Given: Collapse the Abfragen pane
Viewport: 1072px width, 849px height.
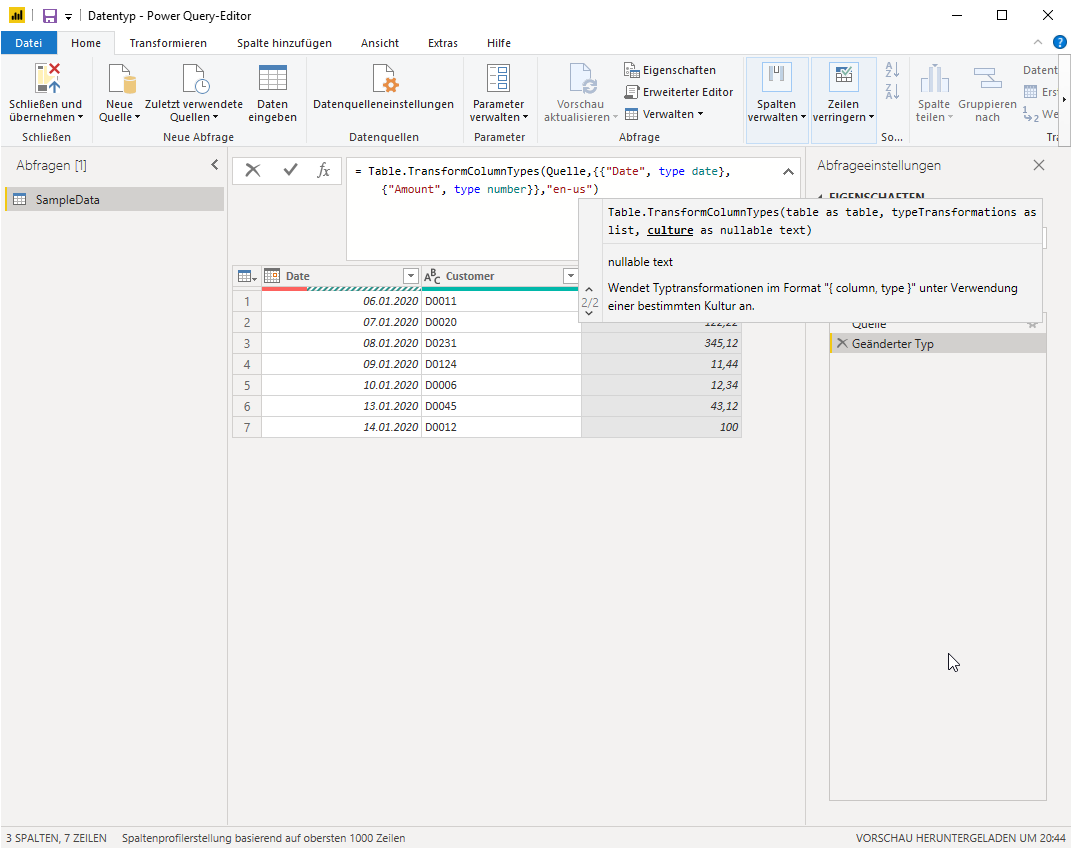Looking at the screenshot, I should (215, 165).
